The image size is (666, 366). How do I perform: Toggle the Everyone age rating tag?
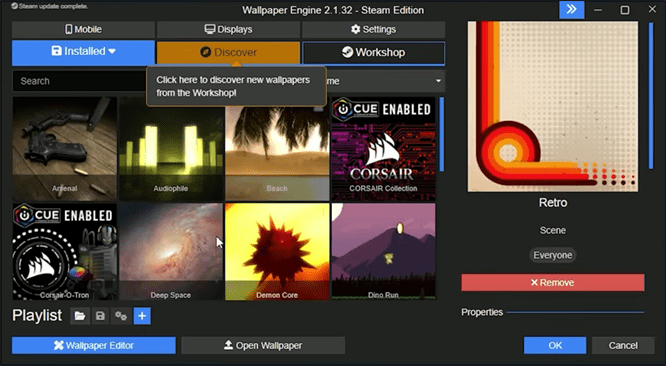[x=553, y=255]
